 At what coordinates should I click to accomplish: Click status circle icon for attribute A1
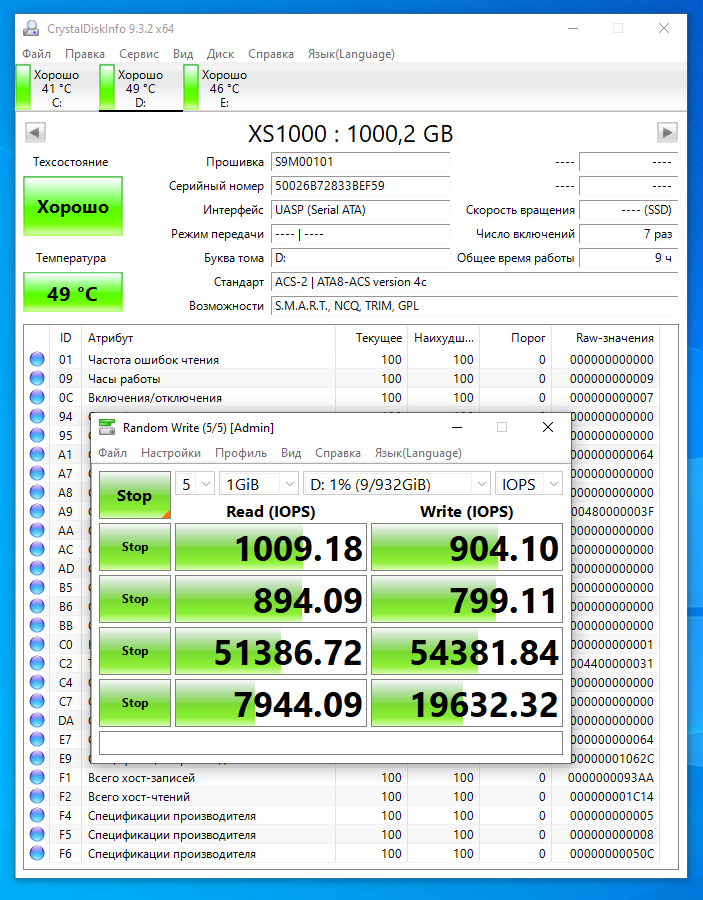(x=37, y=454)
